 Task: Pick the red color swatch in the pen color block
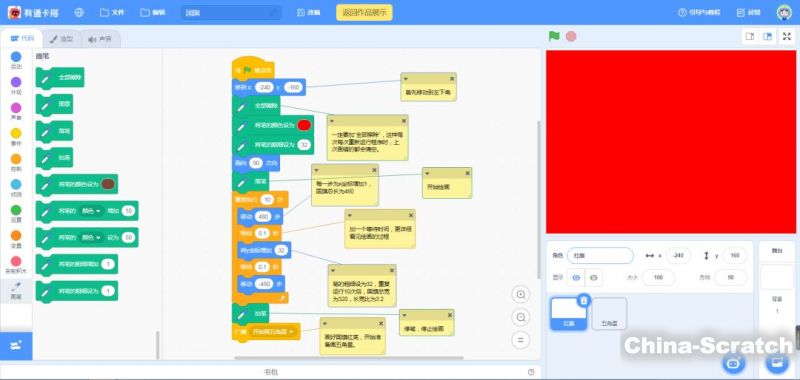pos(304,125)
